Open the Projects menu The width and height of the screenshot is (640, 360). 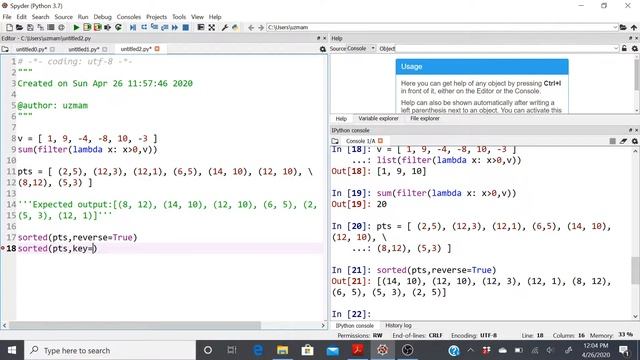point(156,17)
